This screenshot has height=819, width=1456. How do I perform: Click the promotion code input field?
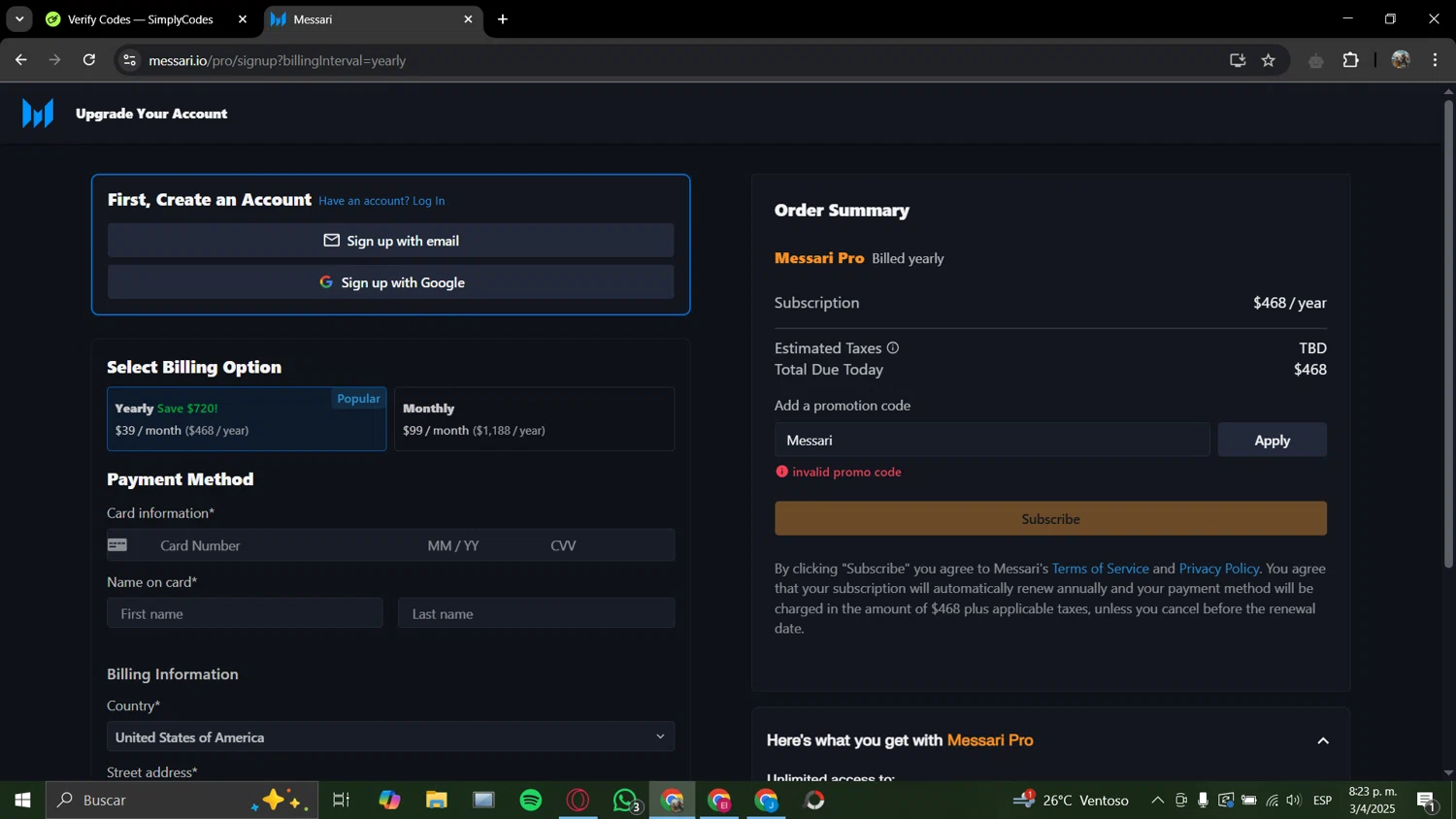pos(992,441)
